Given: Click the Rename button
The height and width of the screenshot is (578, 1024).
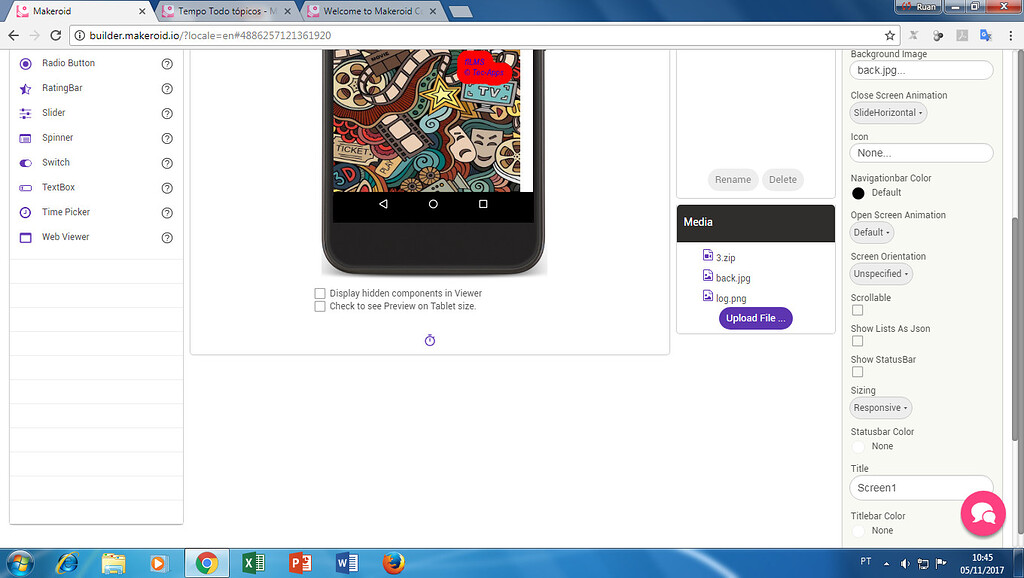Looking at the screenshot, I should pos(733,180).
